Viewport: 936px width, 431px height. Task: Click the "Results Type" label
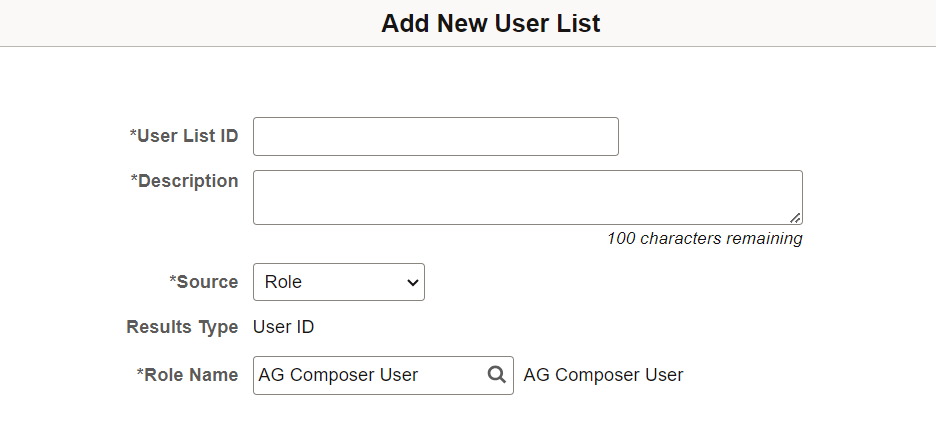(x=182, y=327)
